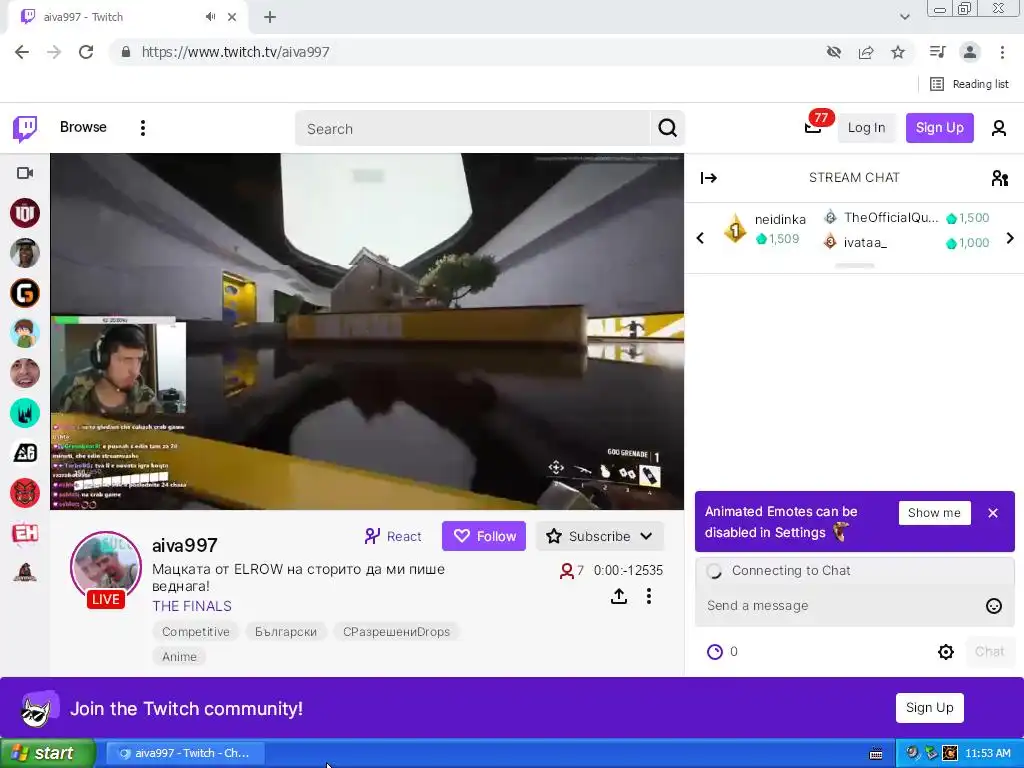This screenshot has height=768, width=1024.
Task: Open the emote picker smiley icon
Action: (993, 606)
